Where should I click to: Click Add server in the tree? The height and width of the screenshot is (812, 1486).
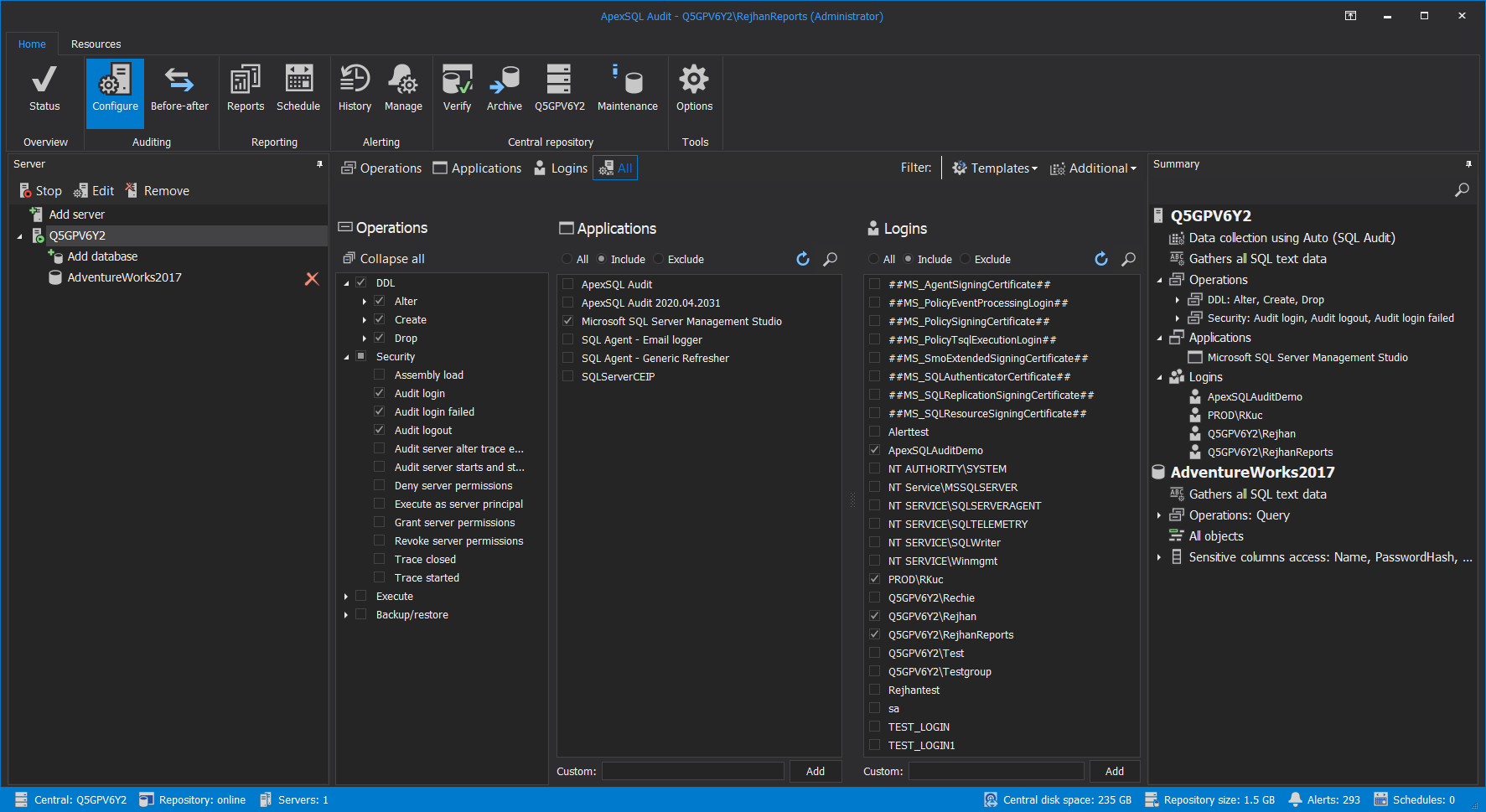pyautogui.click(x=68, y=215)
